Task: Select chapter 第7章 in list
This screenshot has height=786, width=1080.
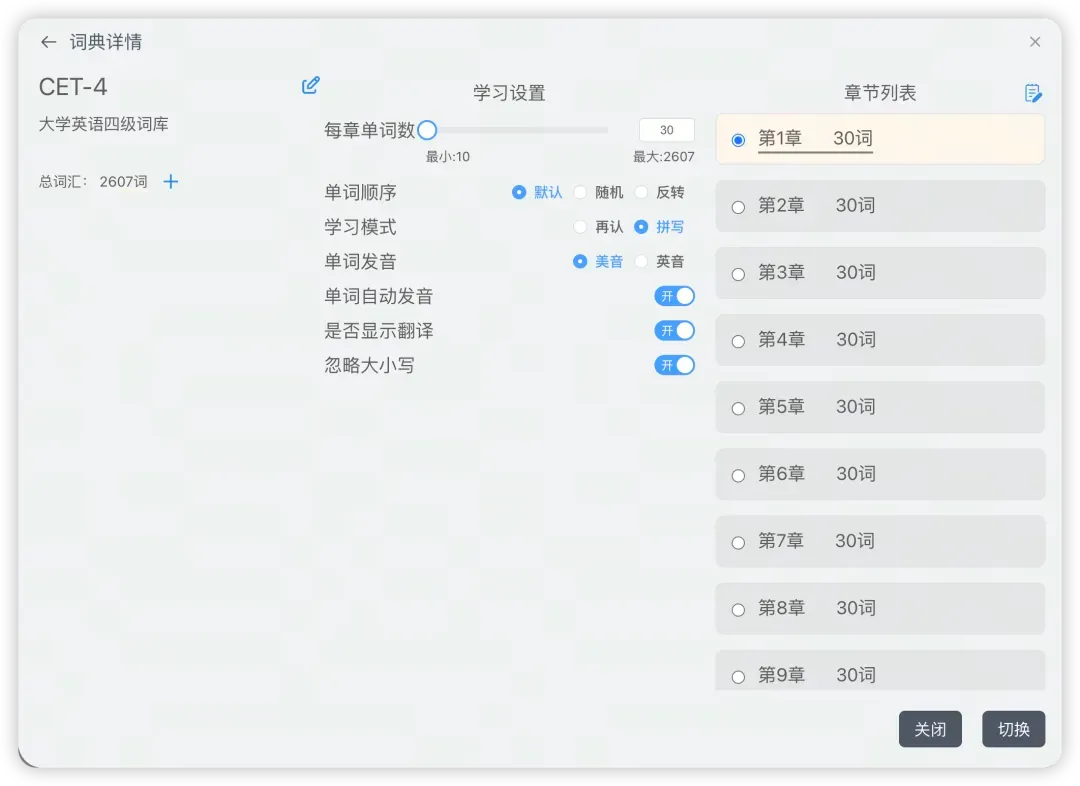Action: (880, 541)
